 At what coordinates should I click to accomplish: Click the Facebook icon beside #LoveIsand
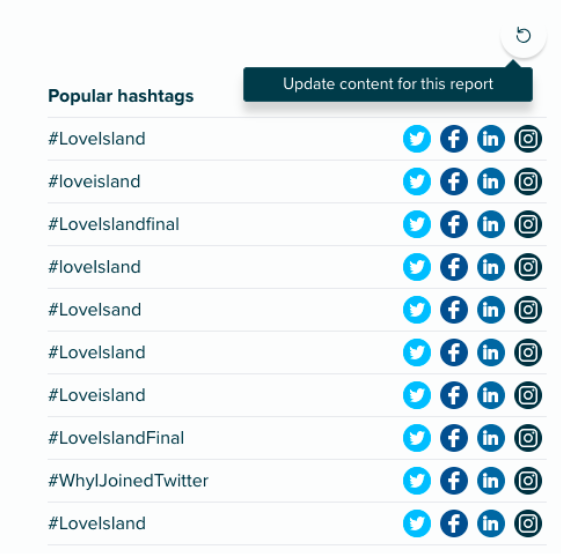point(454,310)
